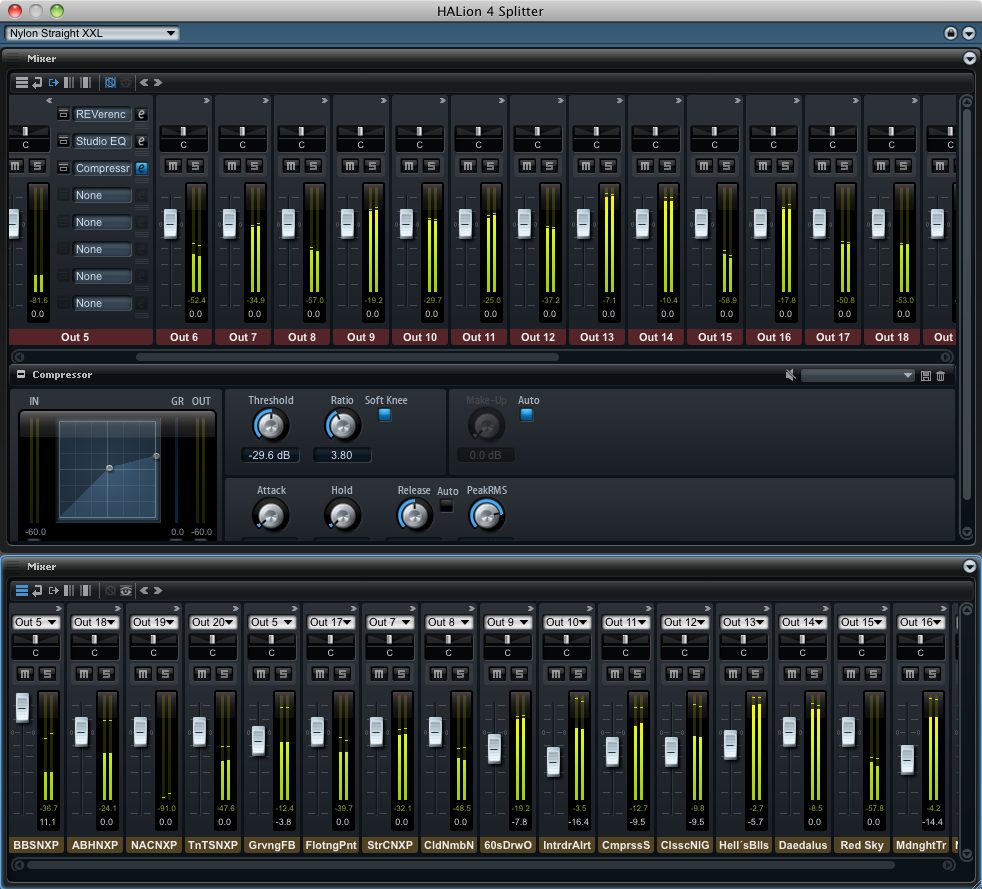Solo the Out 9 channel
The height and width of the screenshot is (889, 982).
(x=372, y=165)
